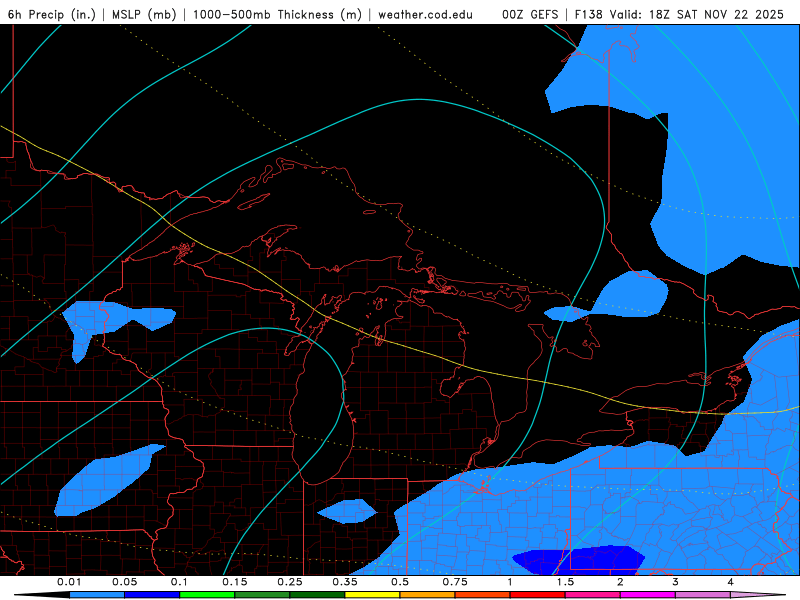This screenshot has height=600, width=800.
Task: Pick the red 1–1.5 legend swatch
Action: [x=538, y=595]
